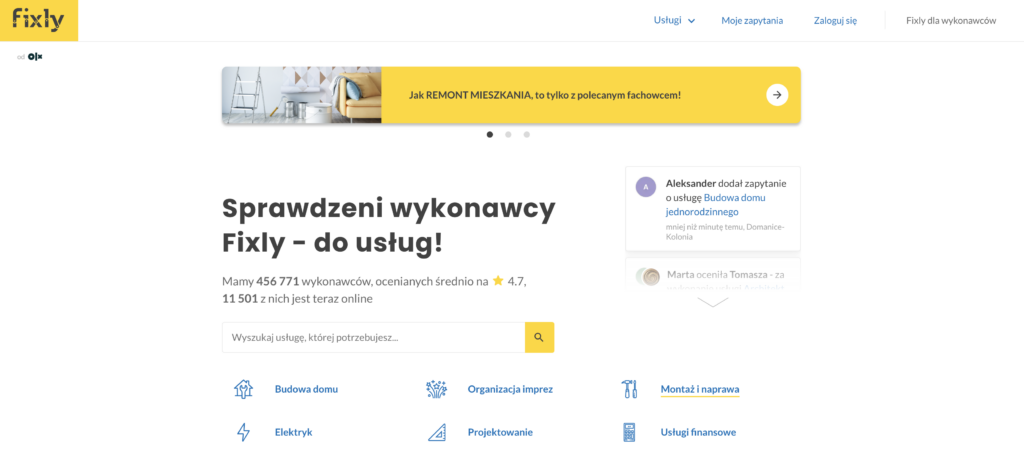Expand the Usługi dropdown menu
Image resolution: width=1024 pixels, height=460 pixels.
tap(674, 20)
